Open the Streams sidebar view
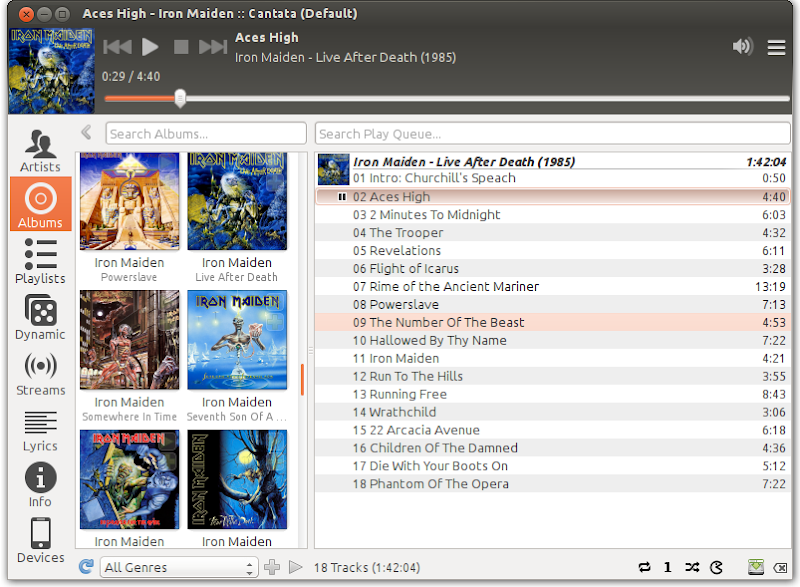Viewport: 800px width, 587px height. 40,373
